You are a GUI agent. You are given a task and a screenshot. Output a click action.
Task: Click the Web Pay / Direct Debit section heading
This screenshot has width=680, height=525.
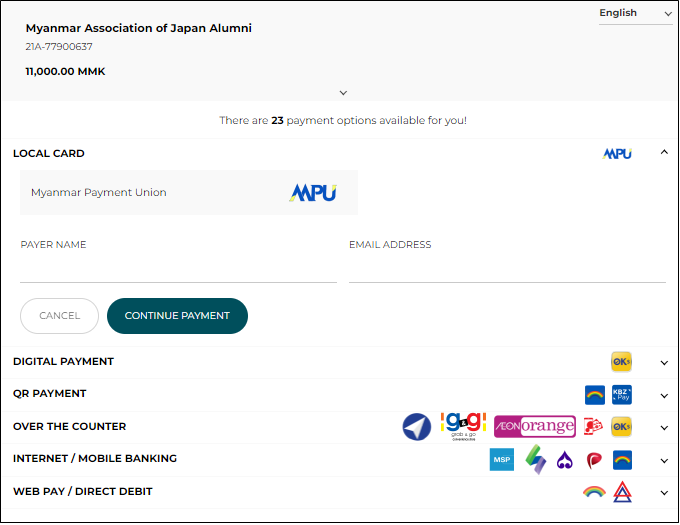tap(83, 492)
